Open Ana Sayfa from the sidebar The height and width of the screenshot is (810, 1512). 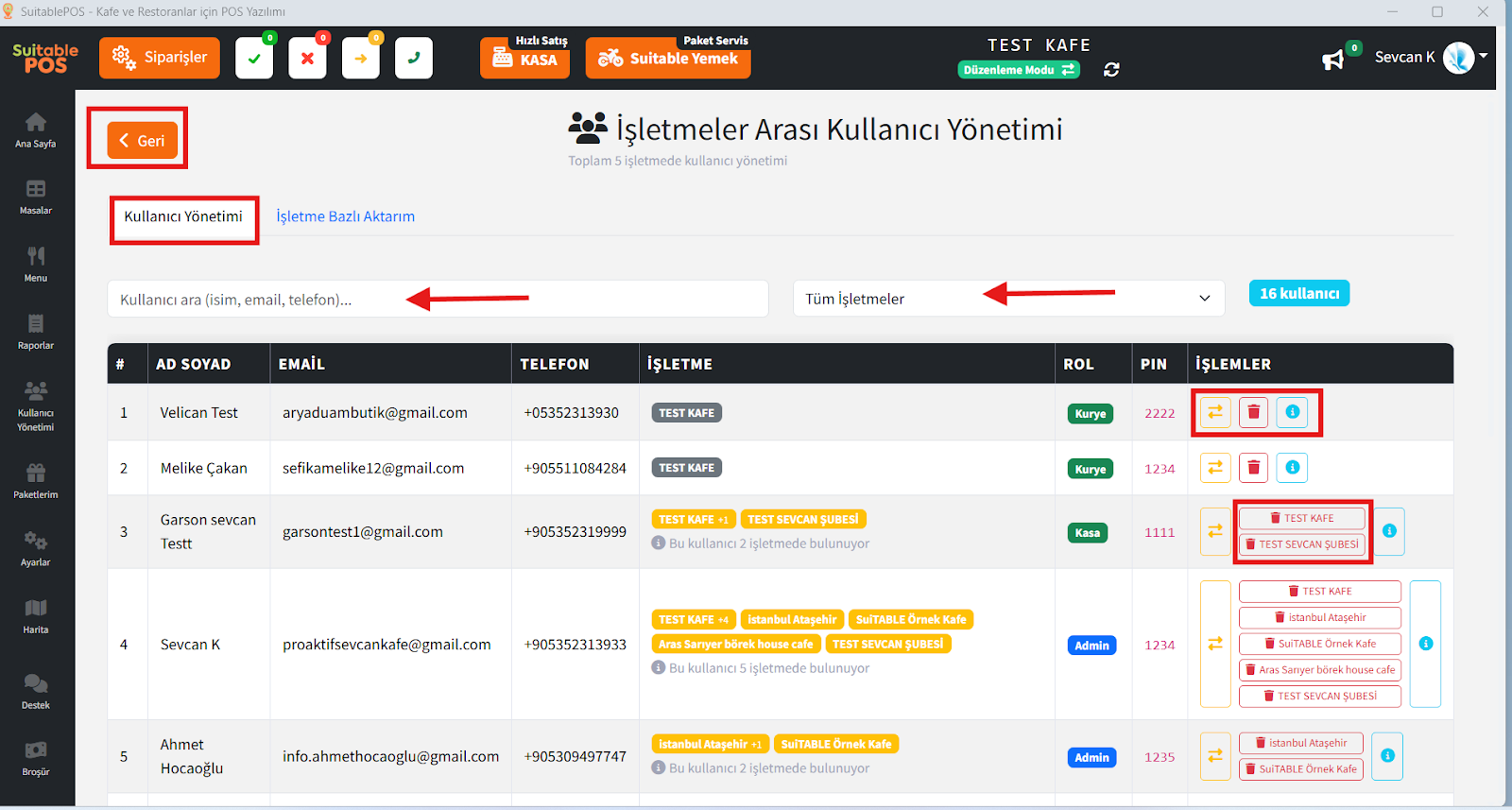tap(36, 129)
